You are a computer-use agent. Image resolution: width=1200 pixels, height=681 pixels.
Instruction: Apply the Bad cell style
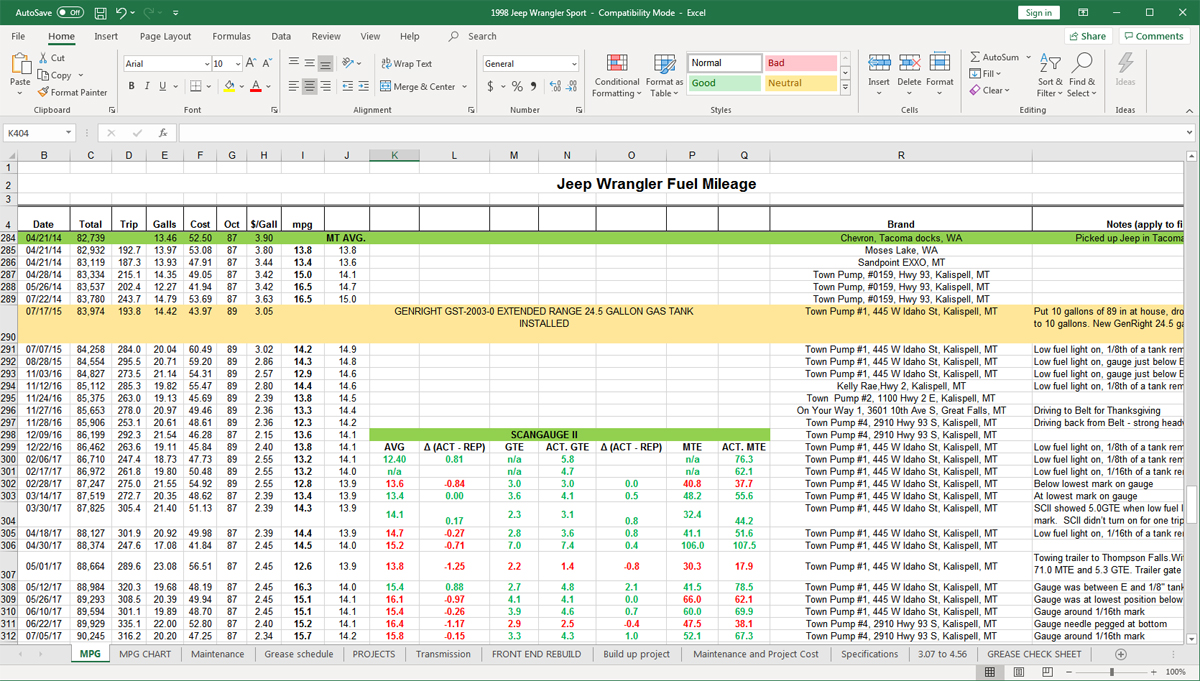pos(800,63)
